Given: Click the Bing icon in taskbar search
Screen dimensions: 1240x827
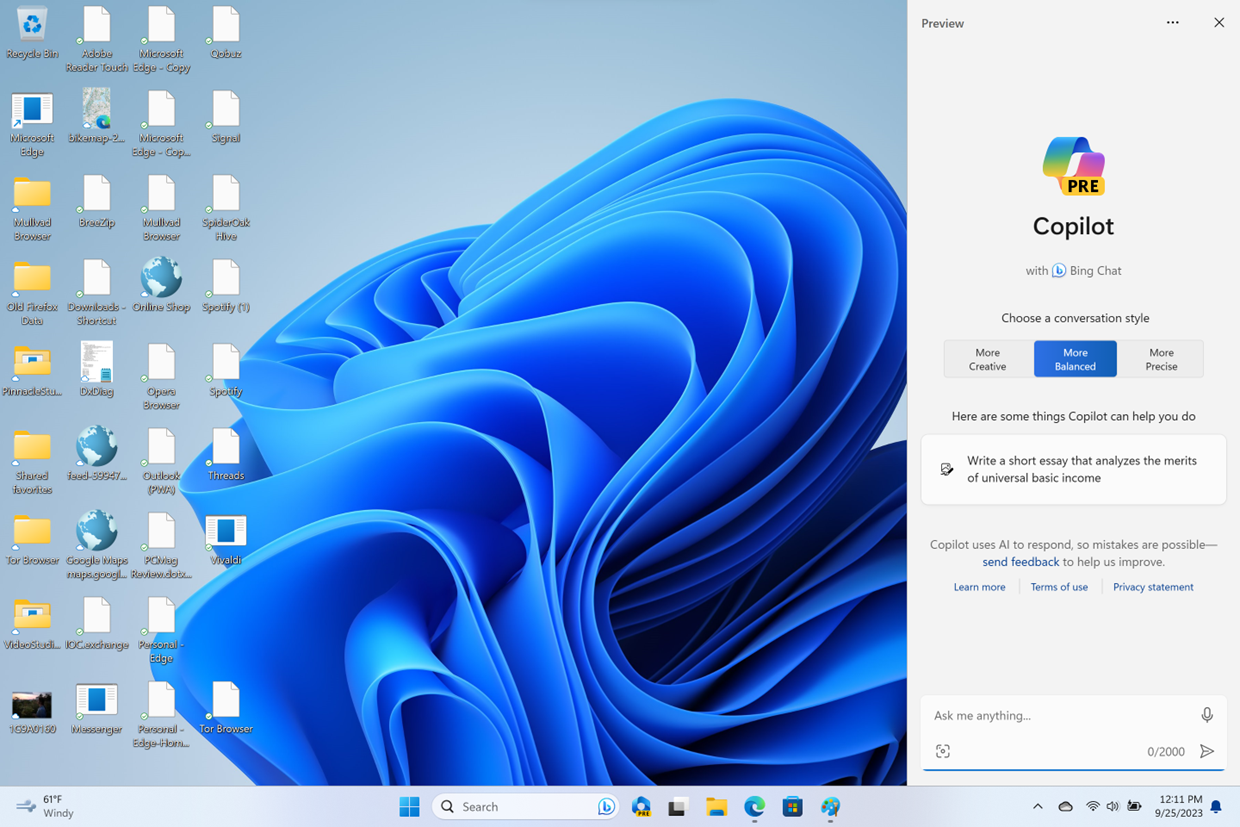Looking at the screenshot, I should [x=606, y=807].
